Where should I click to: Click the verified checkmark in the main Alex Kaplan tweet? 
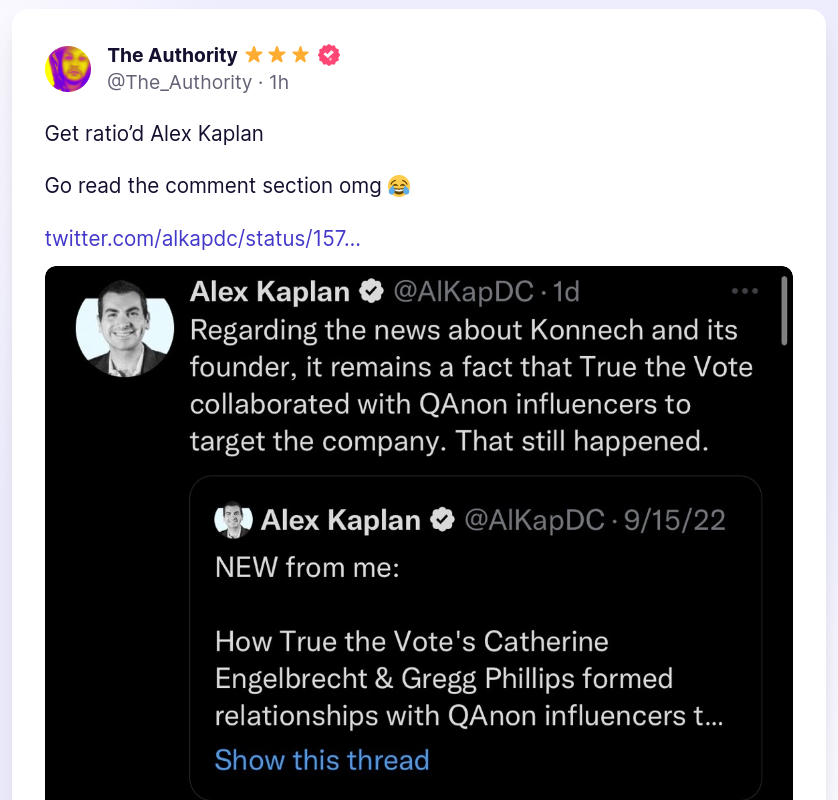coord(372,292)
